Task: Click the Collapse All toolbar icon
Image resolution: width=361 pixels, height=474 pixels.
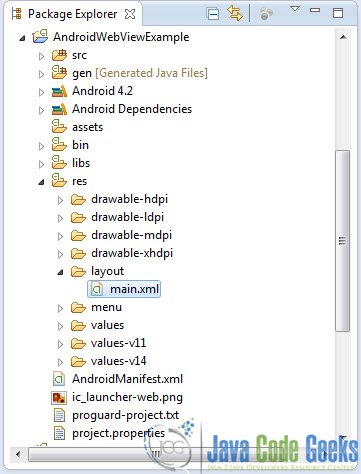Action: point(212,14)
